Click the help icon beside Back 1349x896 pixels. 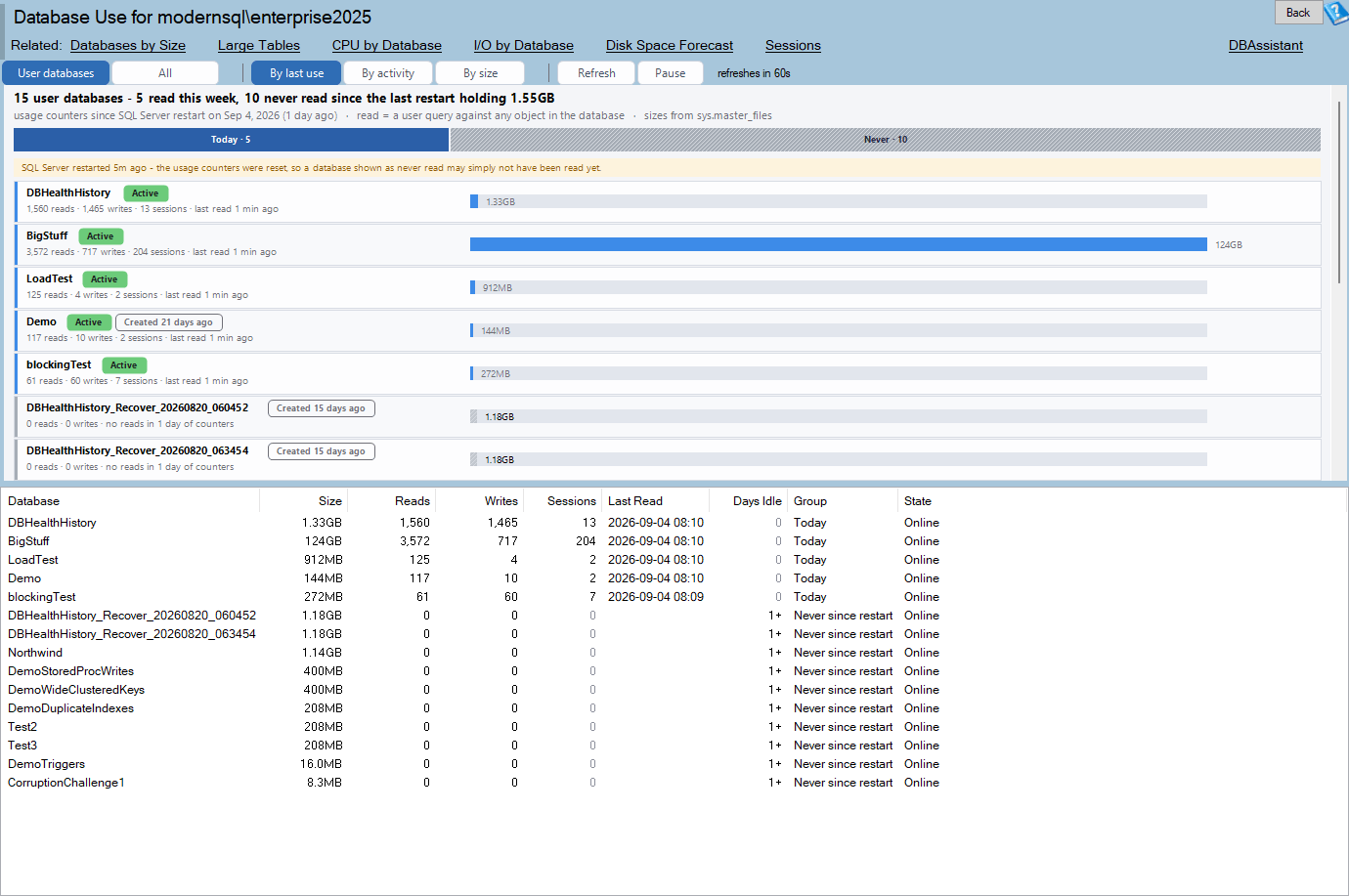pyautogui.click(x=1336, y=13)
